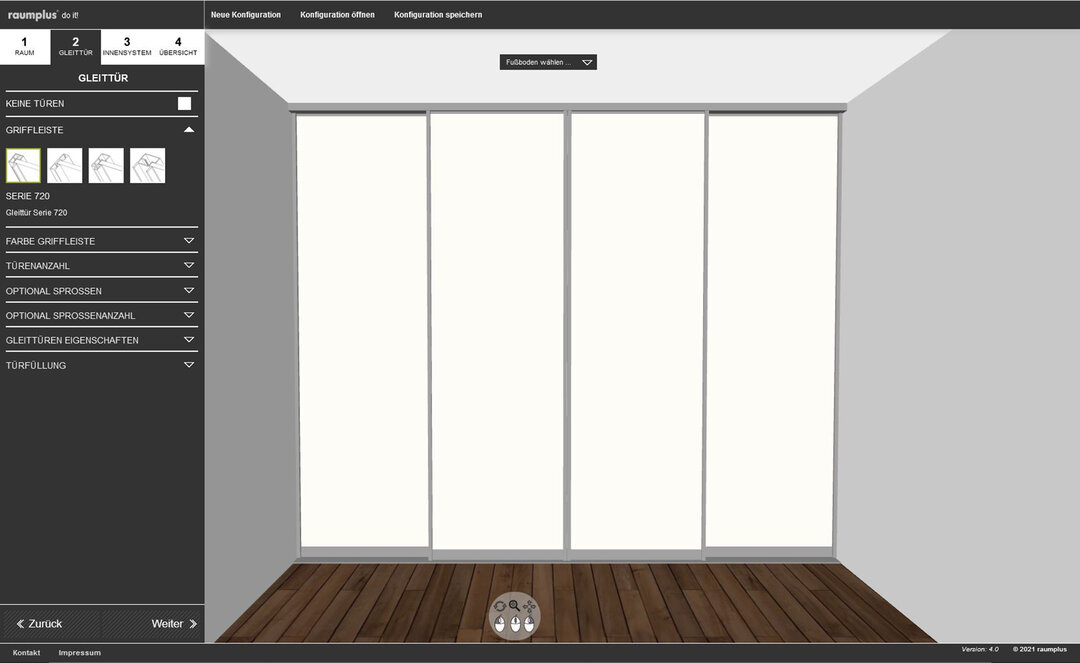The height and width of the screenshot is (663, 1080).
Task: Expand the Gleittüren Eigenschaften section
Action: [102, 340]
